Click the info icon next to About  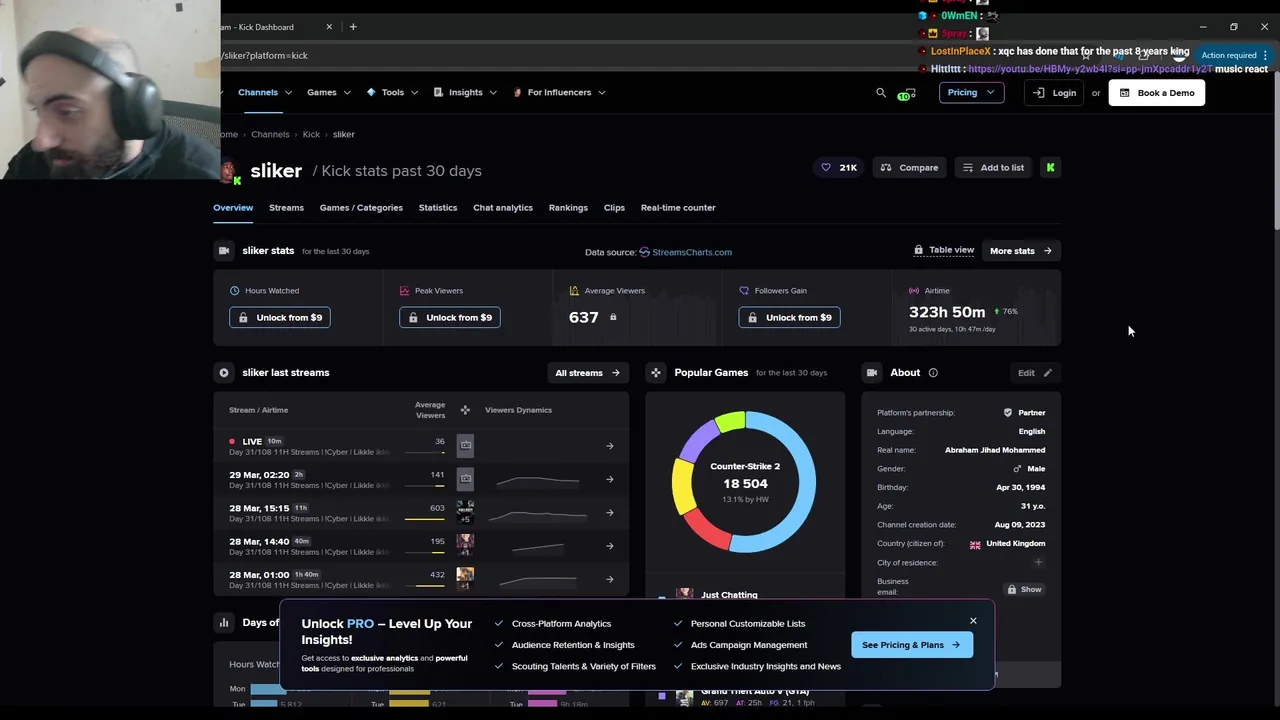click(x=933, y=373)
